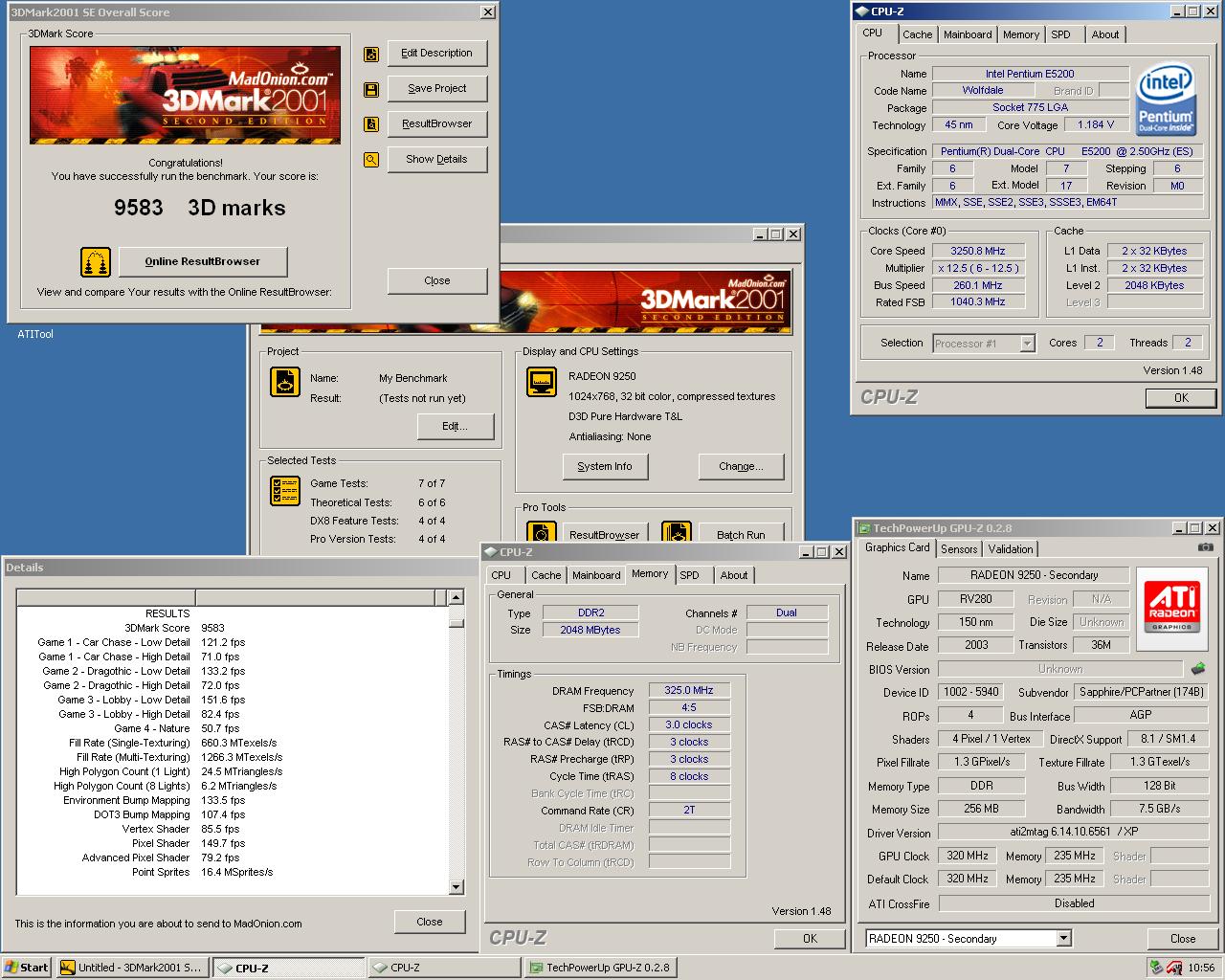
Task: Click OK in the top CPU-Z window
Action: click(x=1181, y=398)
